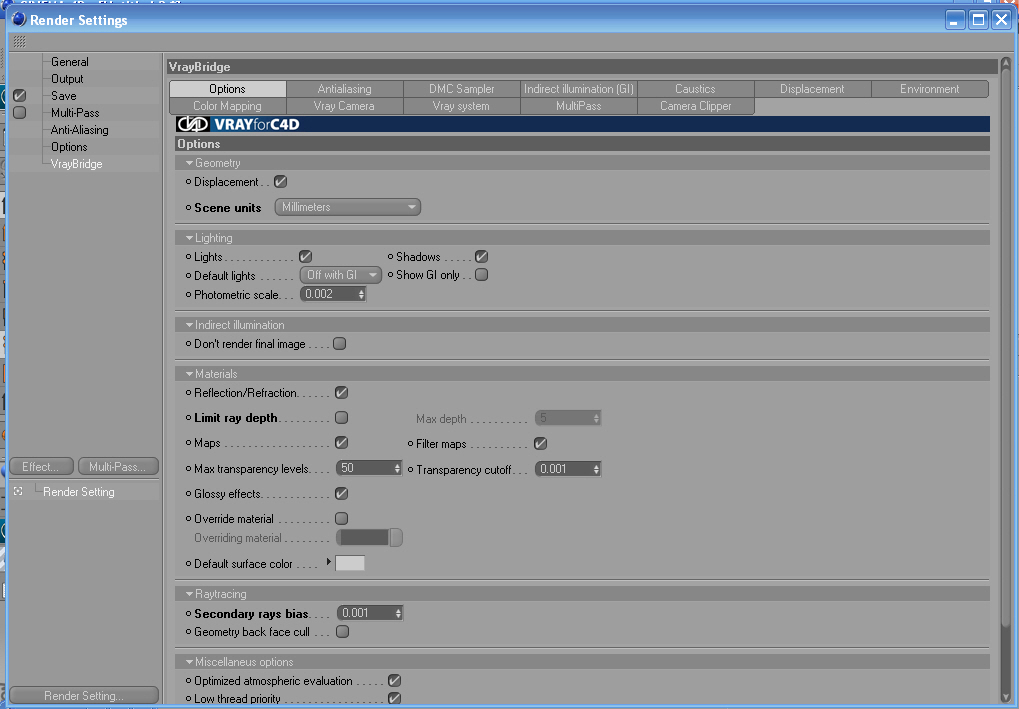Click the Cinema 4D application icon in title bar

[19, 19]
